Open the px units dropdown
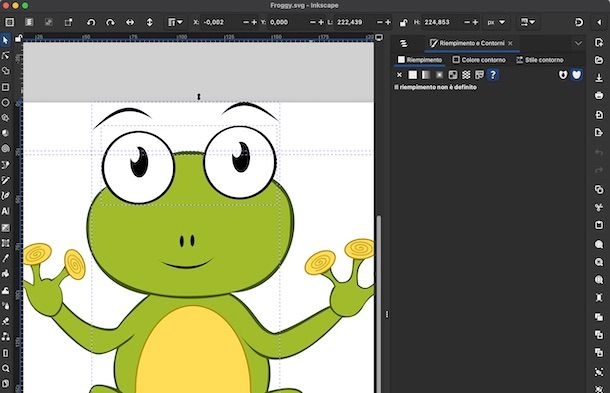Screen dimensions: 610x393 [x=496, y=22]
